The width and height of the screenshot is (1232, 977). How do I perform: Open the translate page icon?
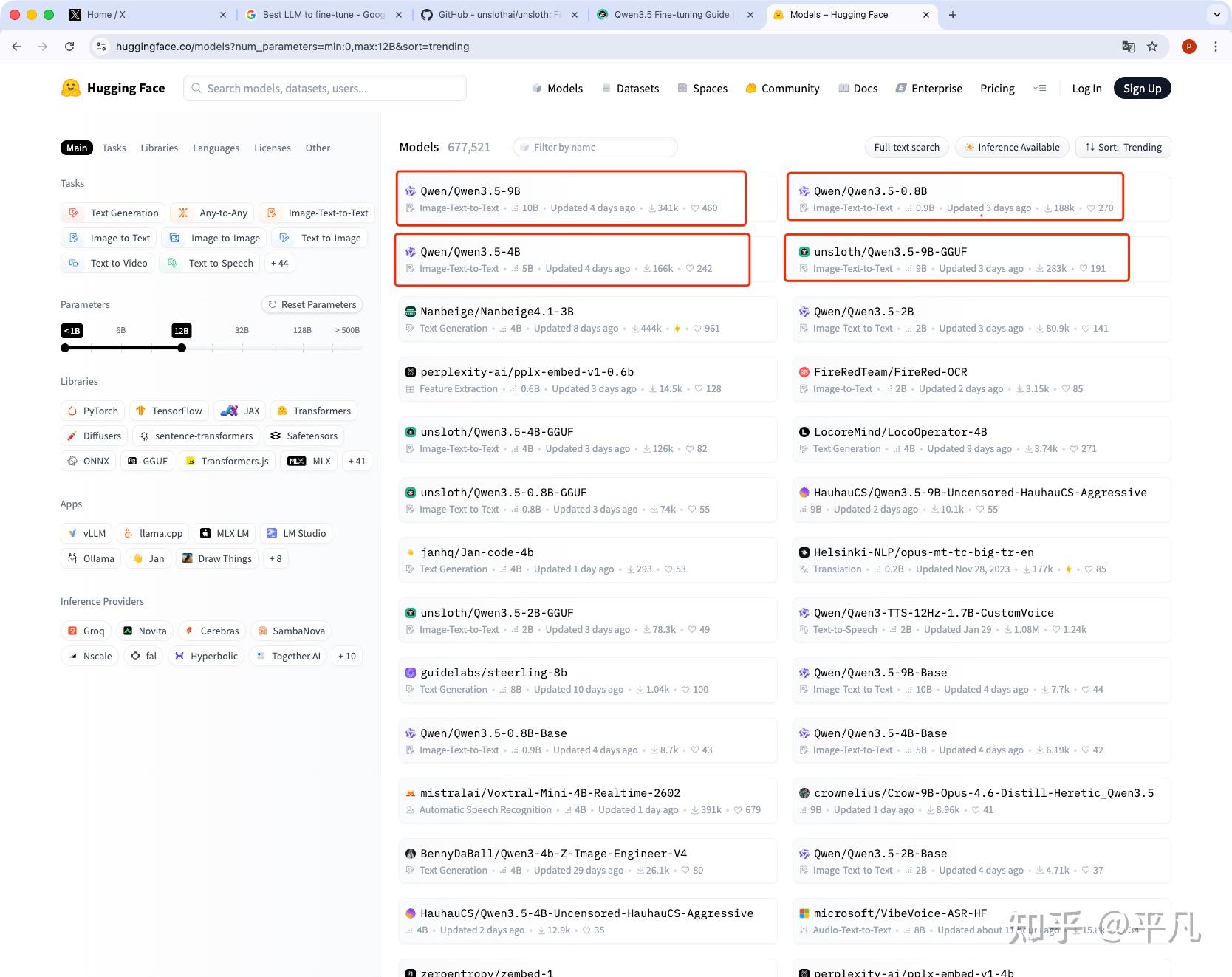[1129, 47]
